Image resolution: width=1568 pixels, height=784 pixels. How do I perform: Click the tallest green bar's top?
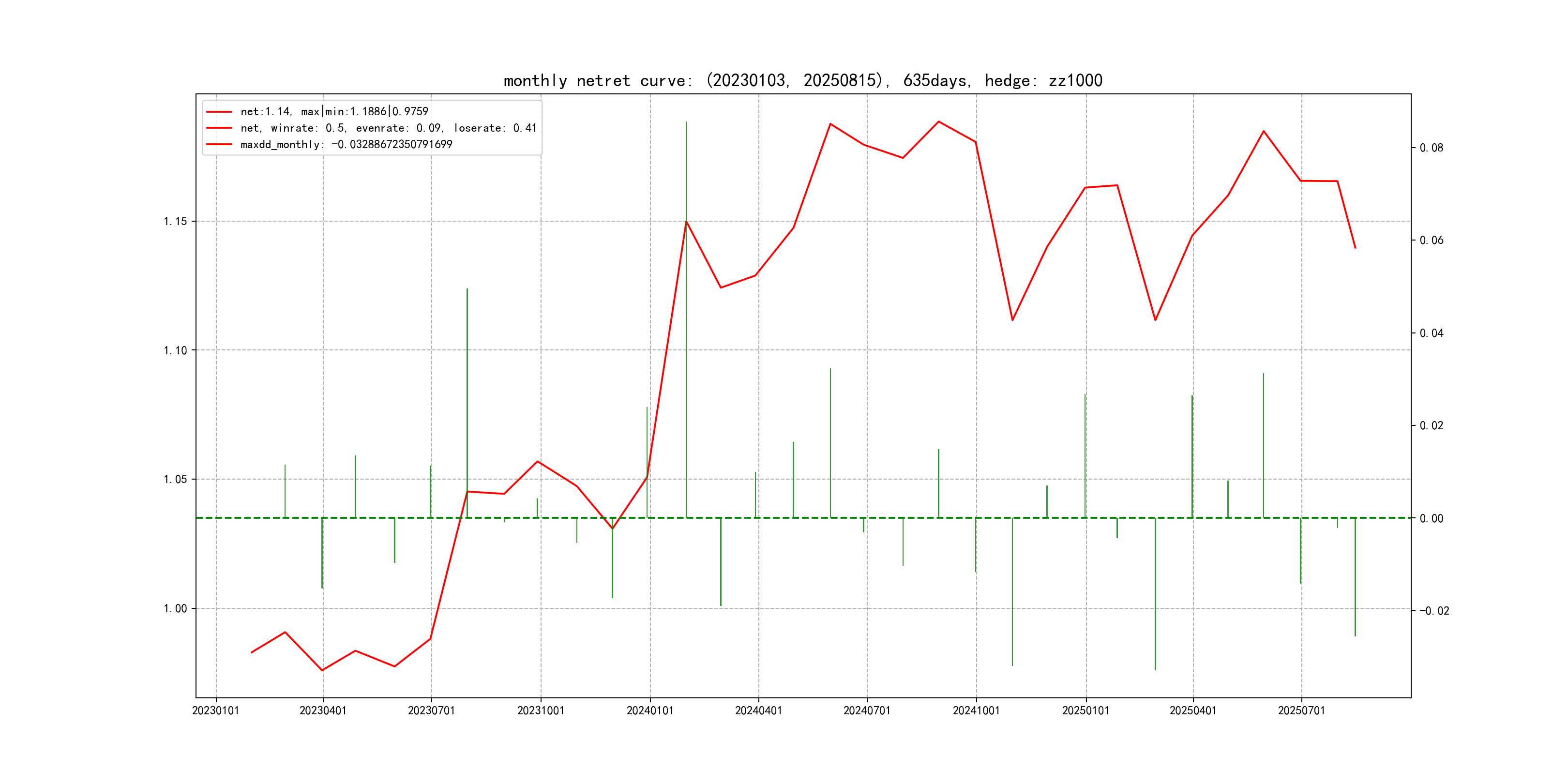pyautogui.click(x=686, y=122)
